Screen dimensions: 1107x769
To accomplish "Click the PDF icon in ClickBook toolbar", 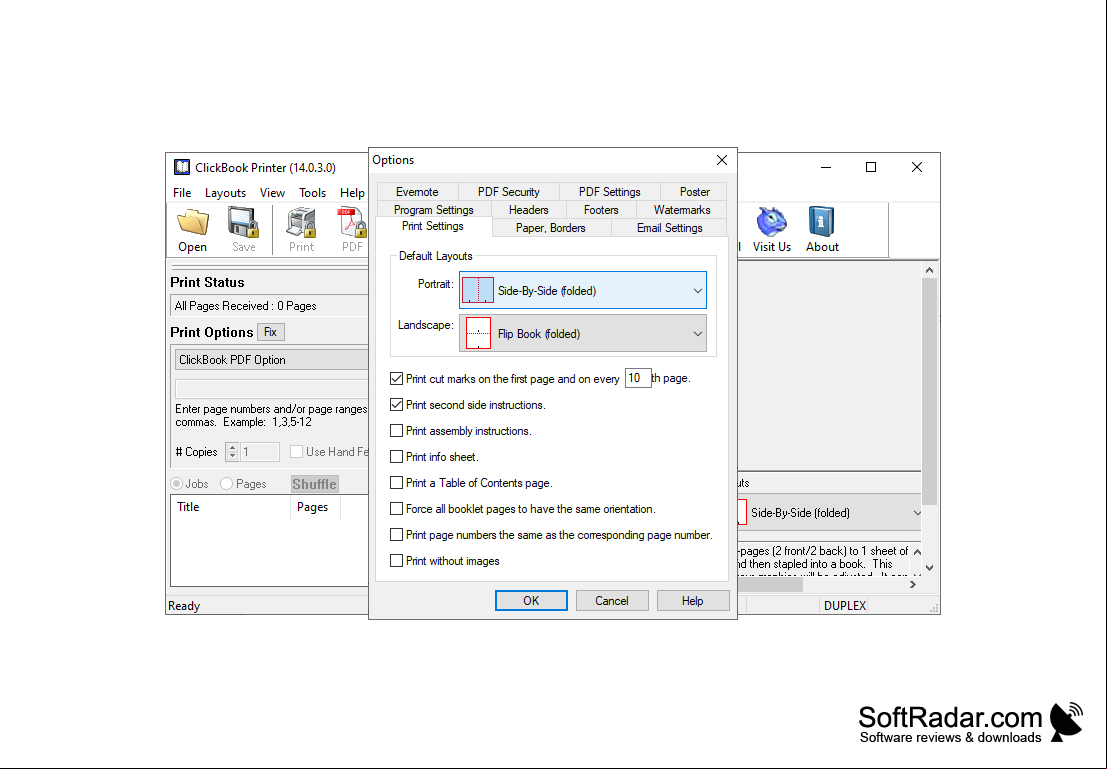I will tap(352, 222).
